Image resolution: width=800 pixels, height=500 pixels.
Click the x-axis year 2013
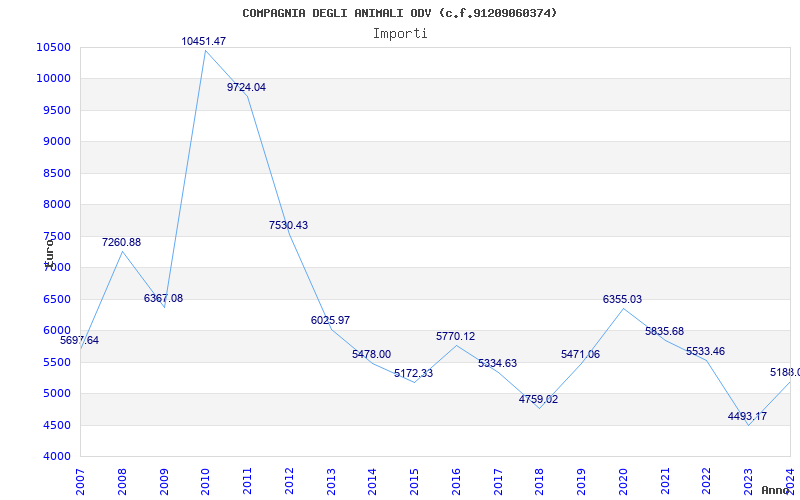click(x=331, y=482)
